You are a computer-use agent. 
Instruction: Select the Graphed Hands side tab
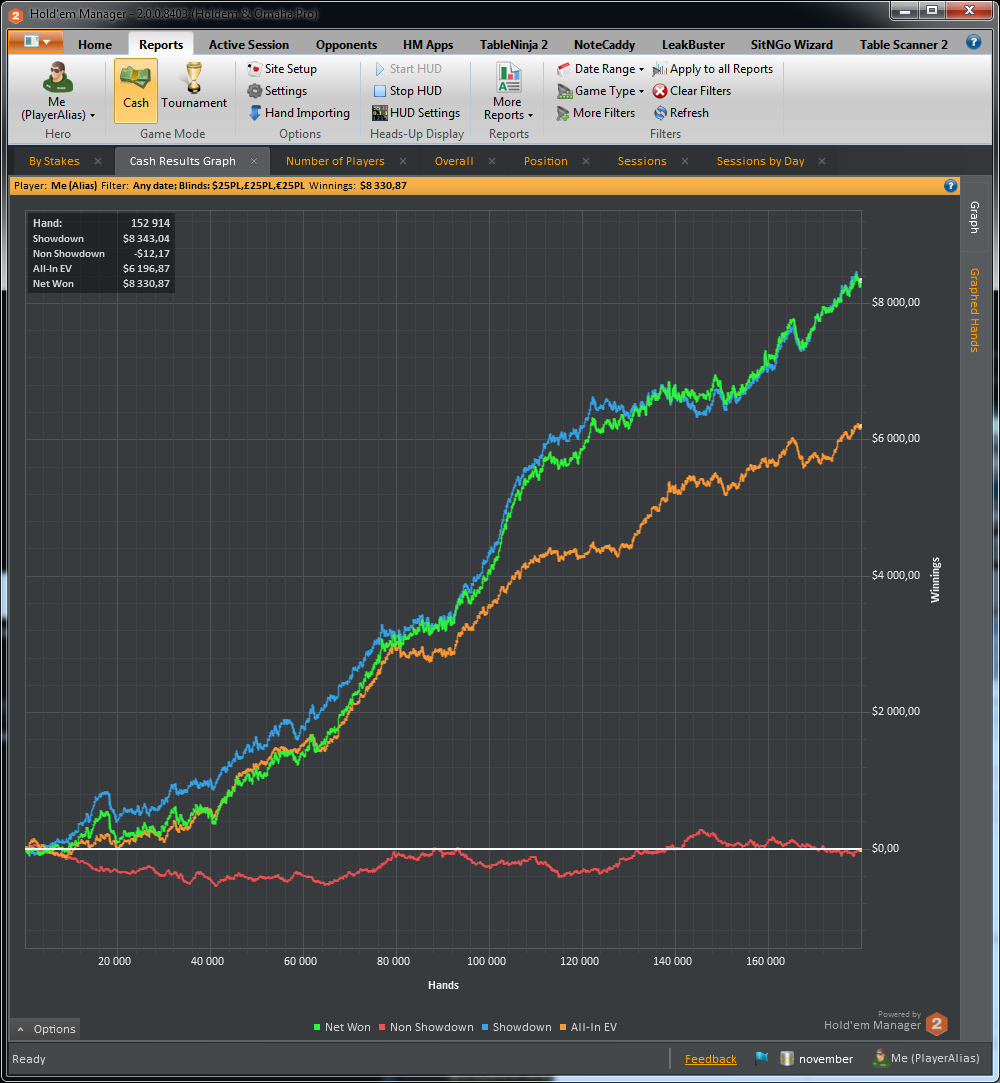pos(974,310)
